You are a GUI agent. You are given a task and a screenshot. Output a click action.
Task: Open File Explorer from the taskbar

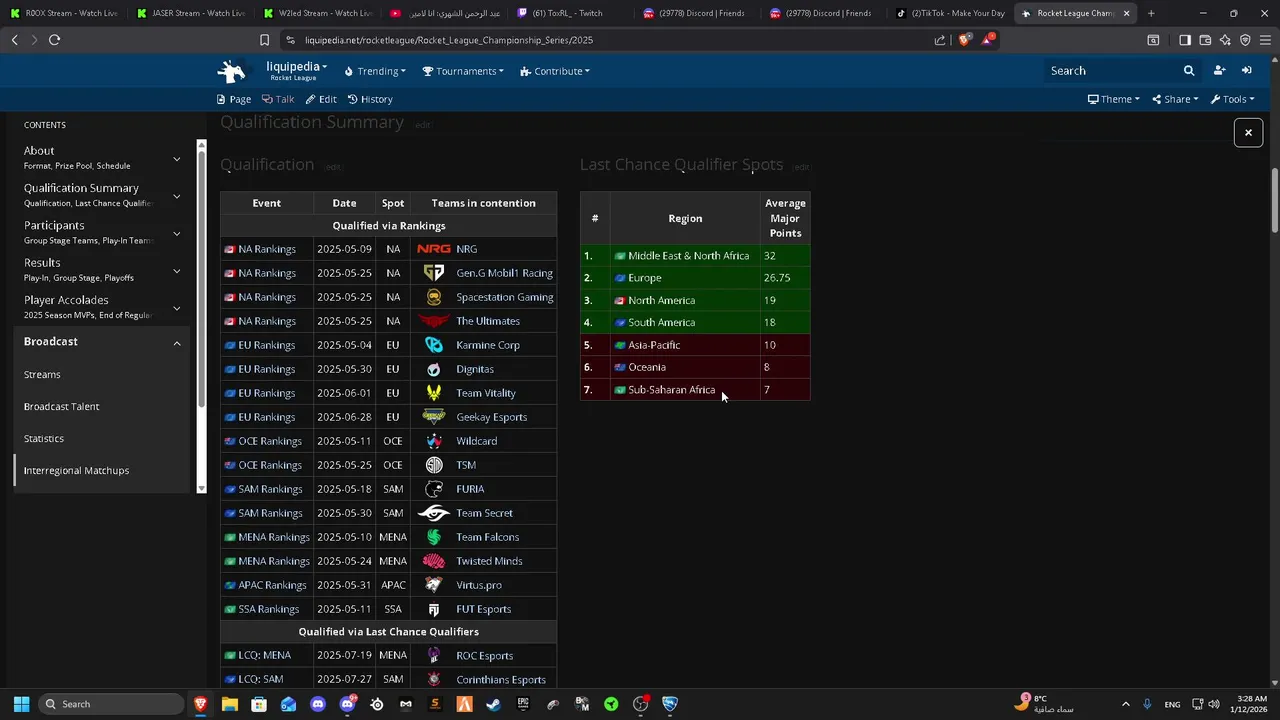coord(230,704)
